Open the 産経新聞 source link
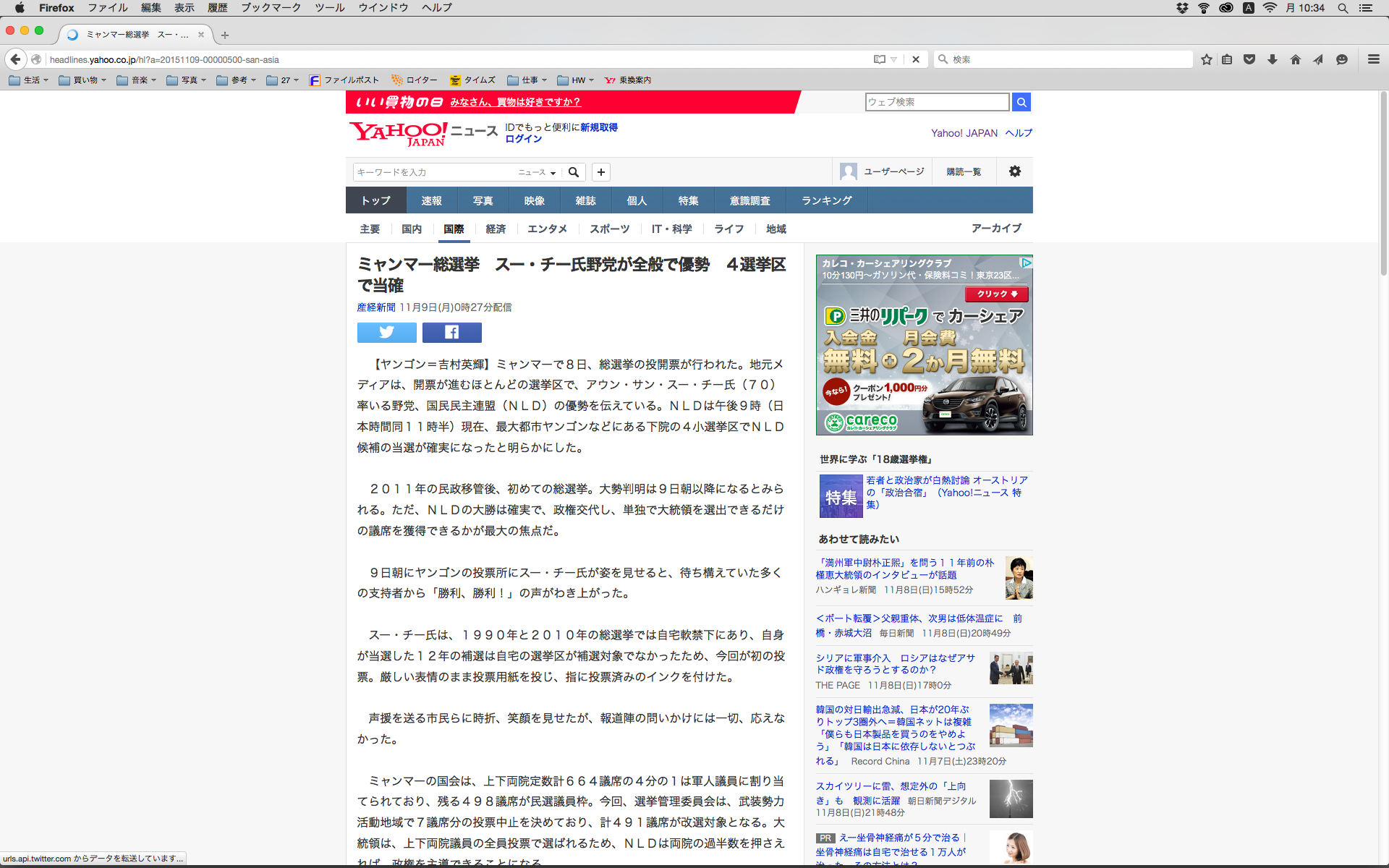The width and height of the screenshot is (1389, 868). point(375,307)
